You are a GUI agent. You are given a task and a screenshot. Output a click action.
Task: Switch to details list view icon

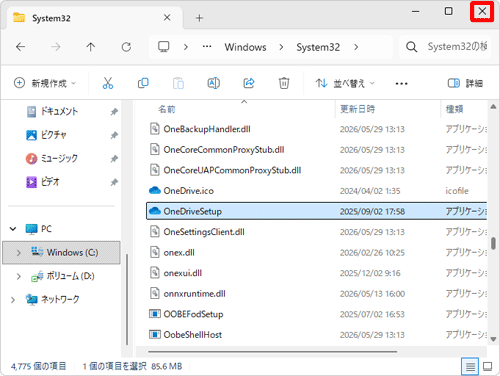[x=470, y=367]
